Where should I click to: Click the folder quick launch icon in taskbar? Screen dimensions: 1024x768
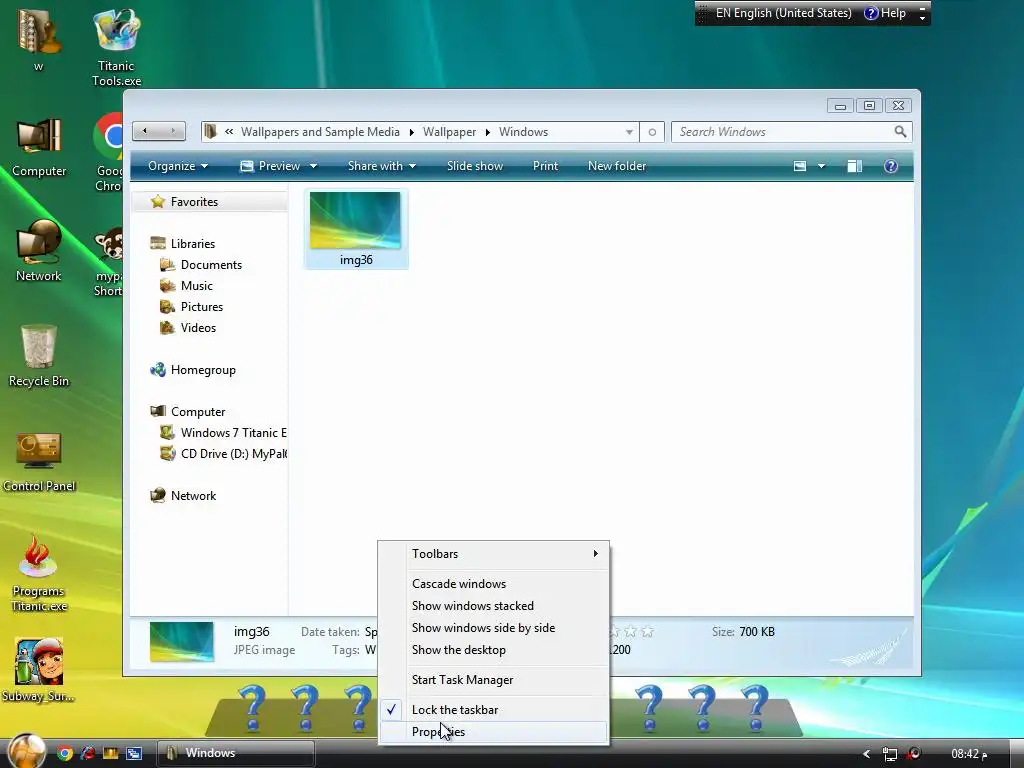[x=110, y=753]
